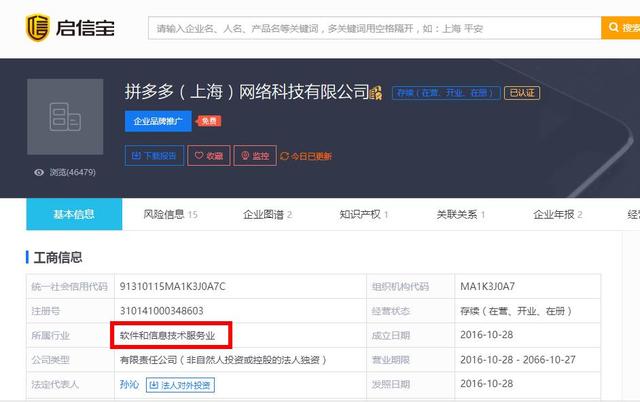Download report via 下载报告 button

click(x=154, y=155)
